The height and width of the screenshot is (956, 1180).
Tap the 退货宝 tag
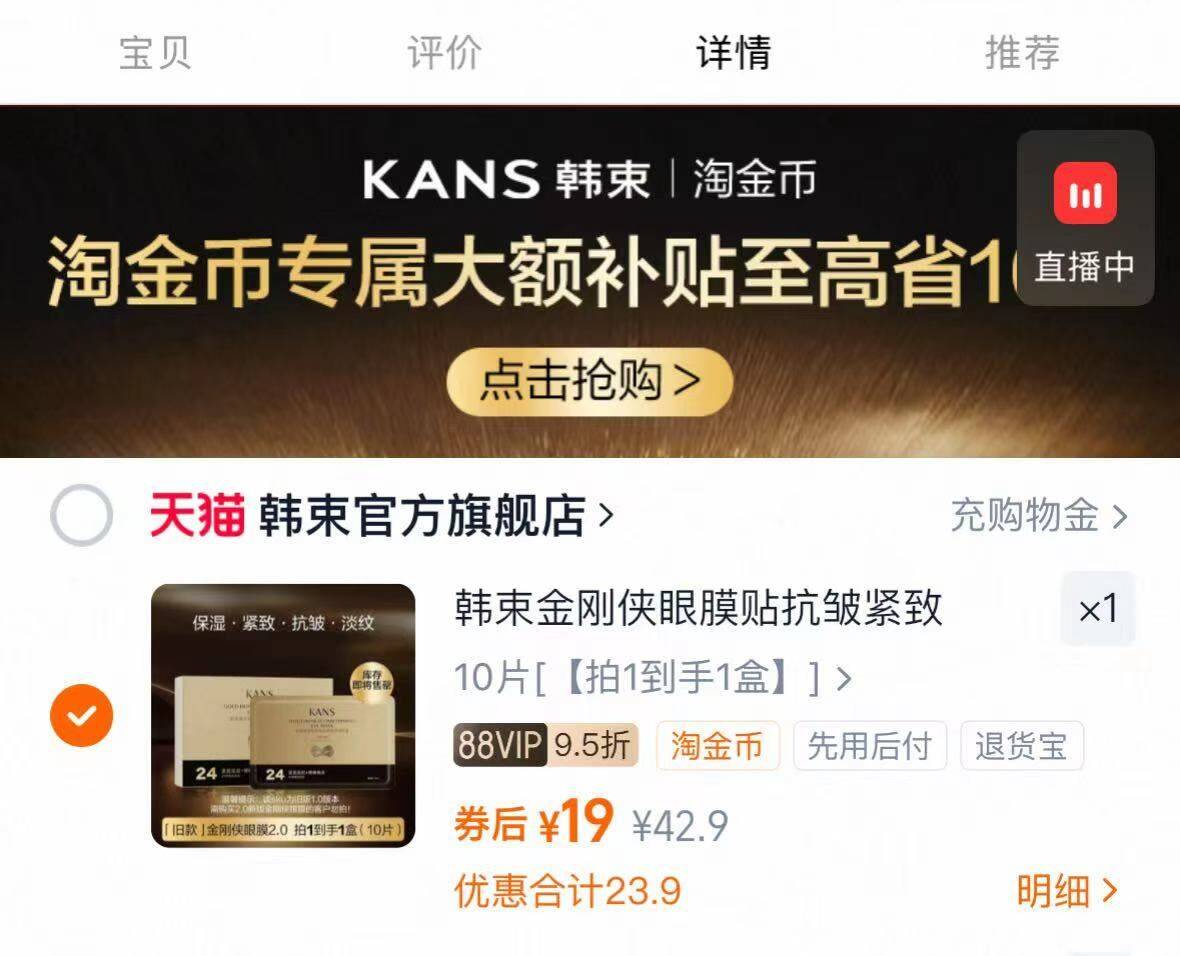1021,746
